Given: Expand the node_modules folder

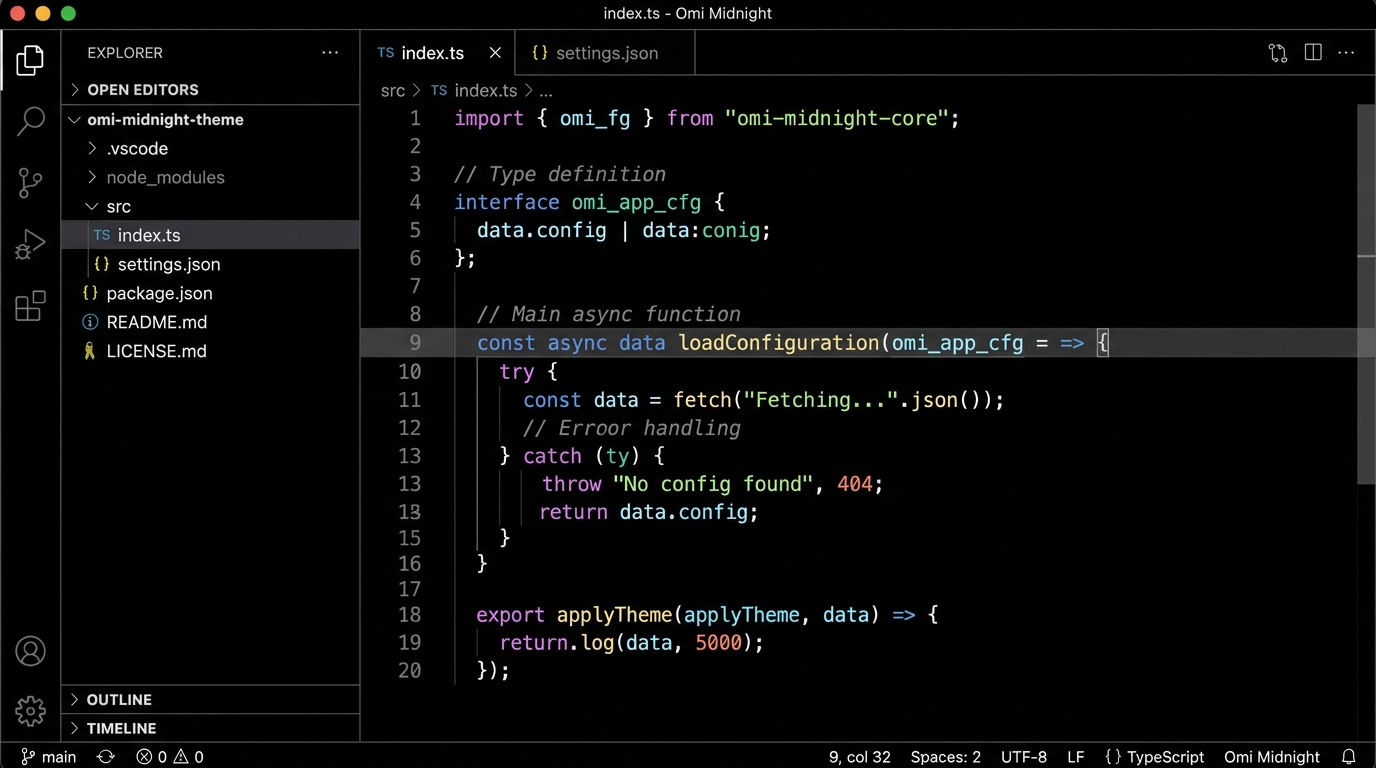Looking at the screenshot, I should 210,177.
